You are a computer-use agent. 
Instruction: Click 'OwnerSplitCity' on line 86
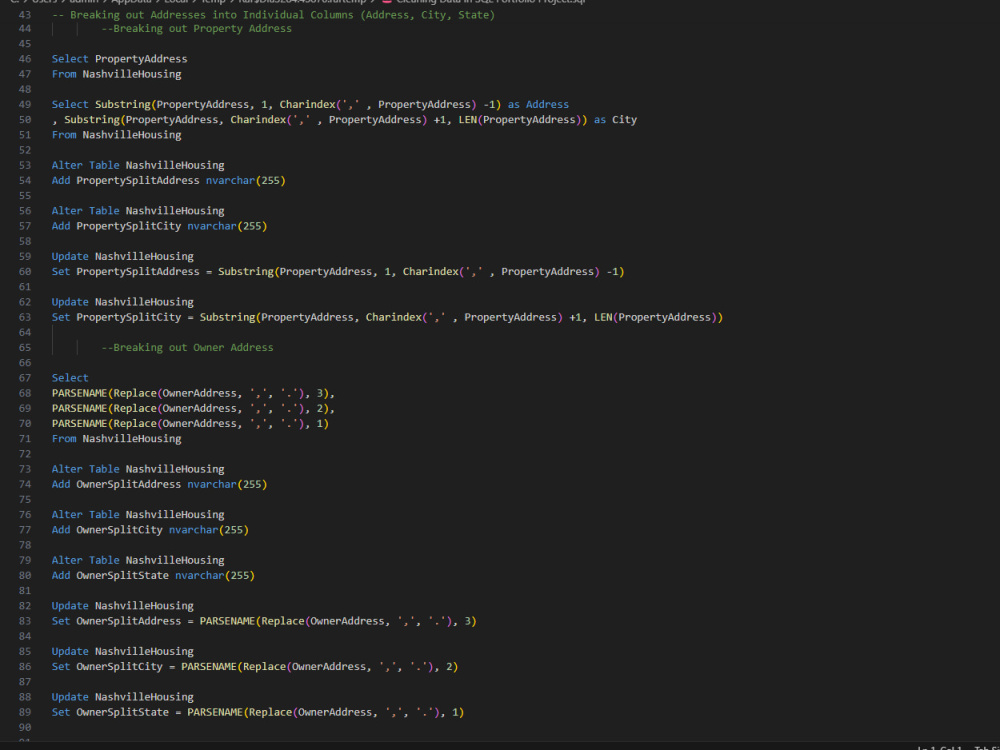pos(119,666)
